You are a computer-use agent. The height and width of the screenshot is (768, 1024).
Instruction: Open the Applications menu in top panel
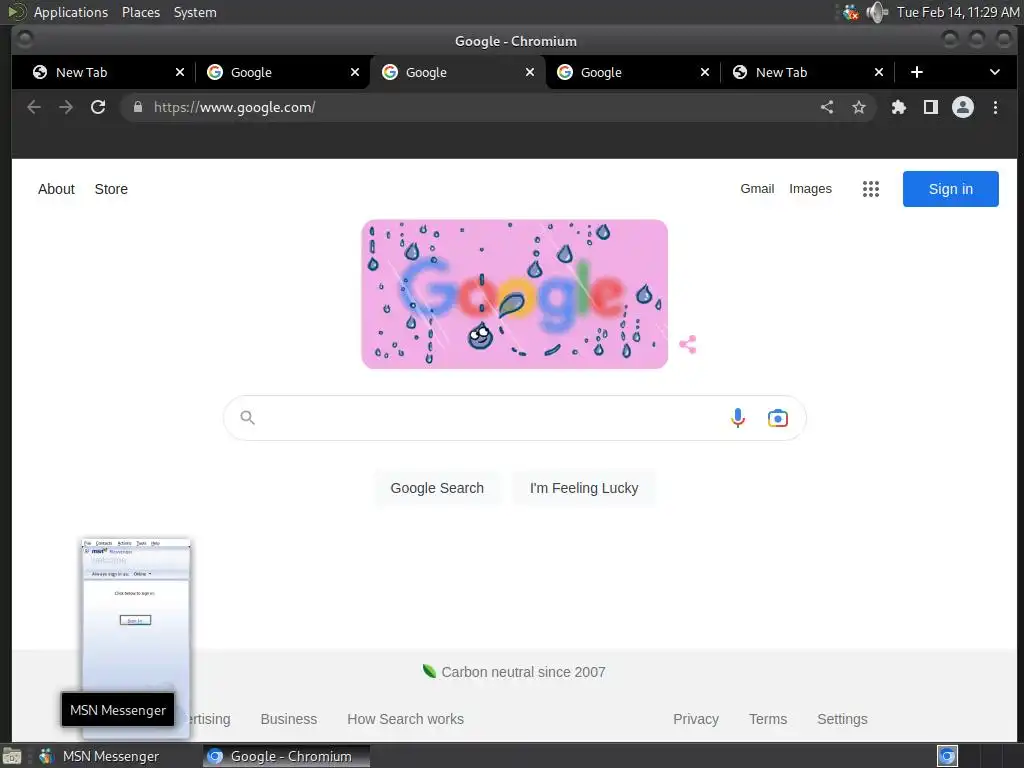click(x=71, y=12)
